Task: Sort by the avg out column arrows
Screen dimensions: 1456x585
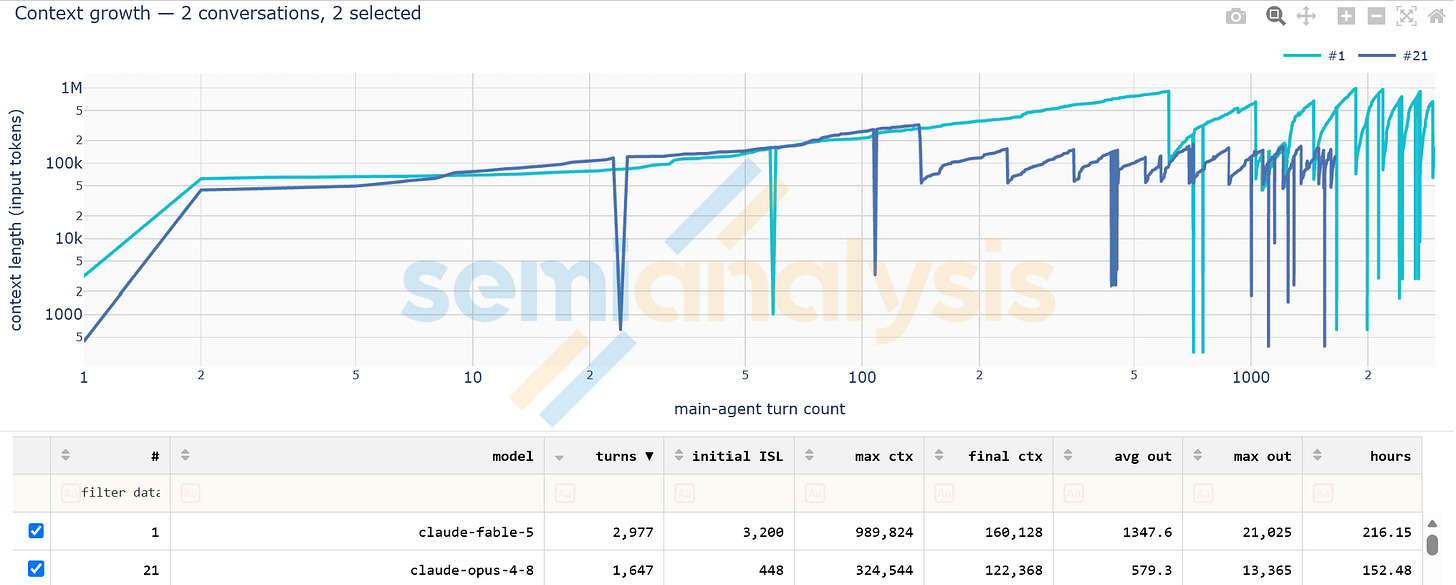Action: click(x=1068, y=456)
